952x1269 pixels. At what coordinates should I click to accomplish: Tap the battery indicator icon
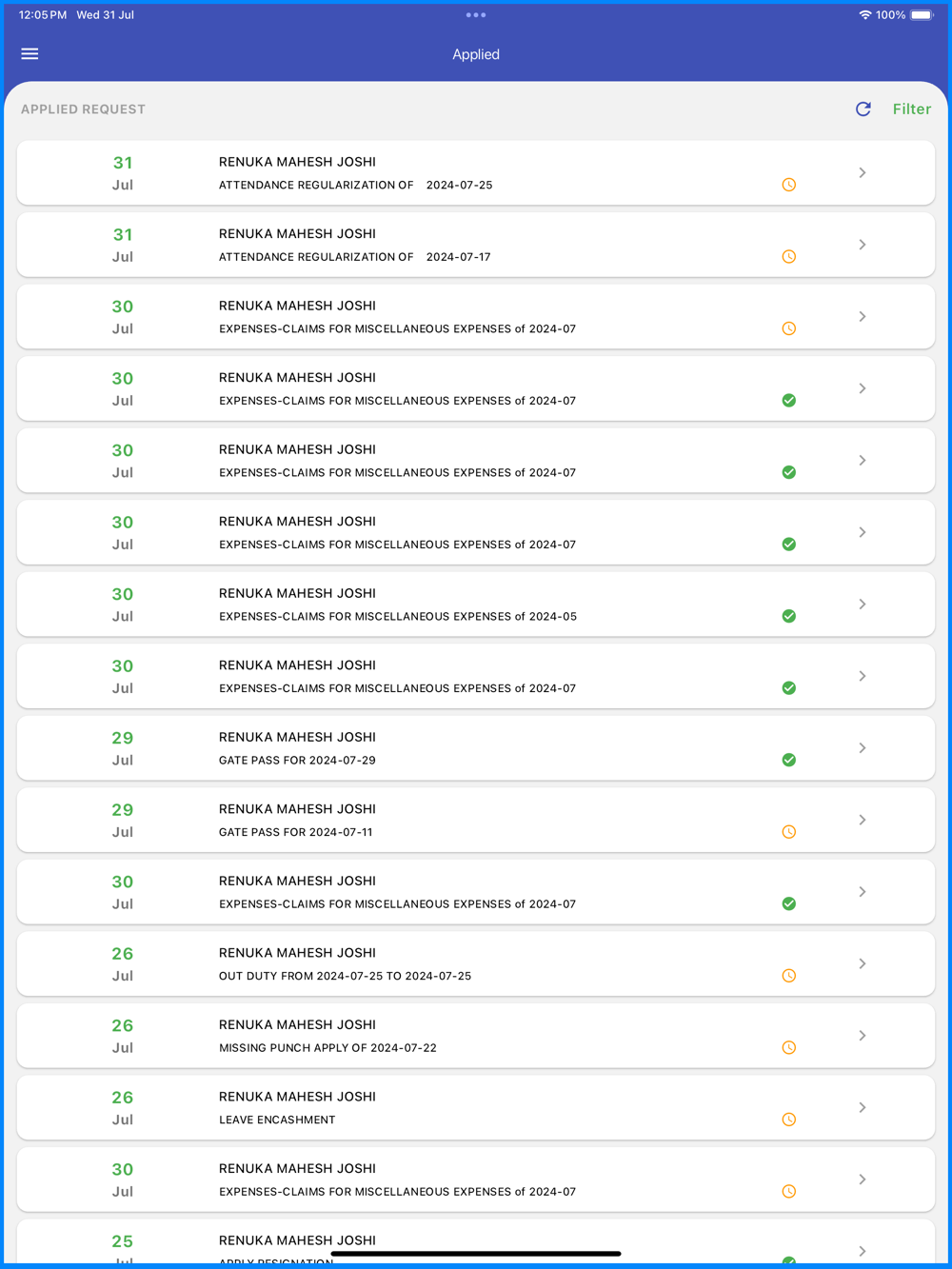click(922, 15)
